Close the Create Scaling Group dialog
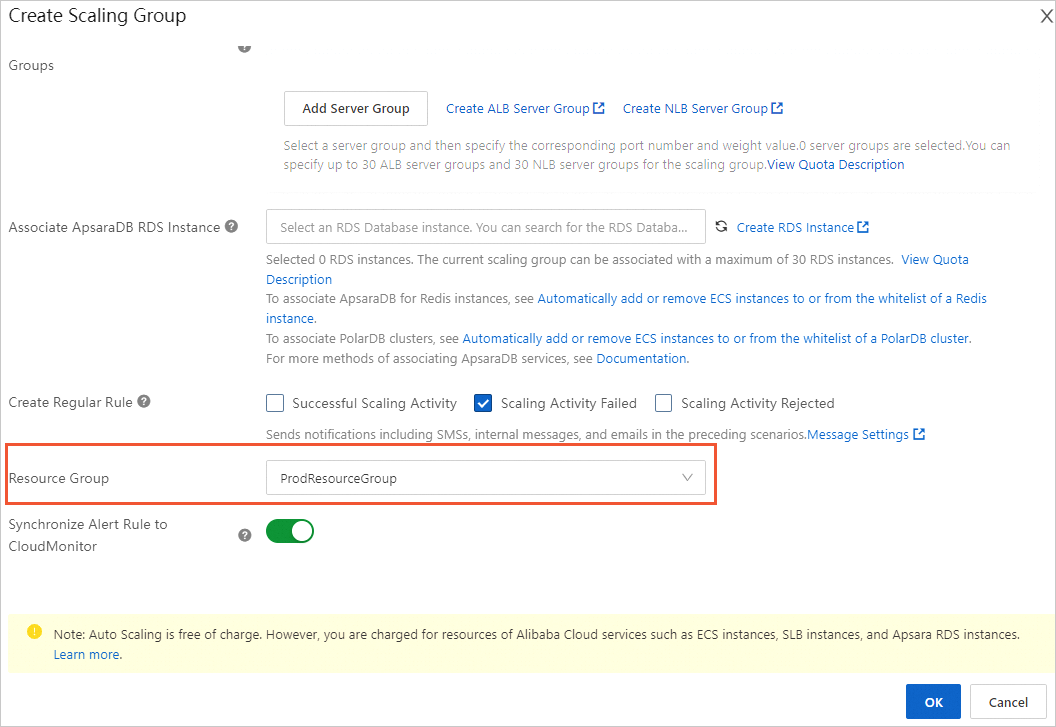Image resolution: width=1056 pixels, height=727 pixels. click(1047, 16)
